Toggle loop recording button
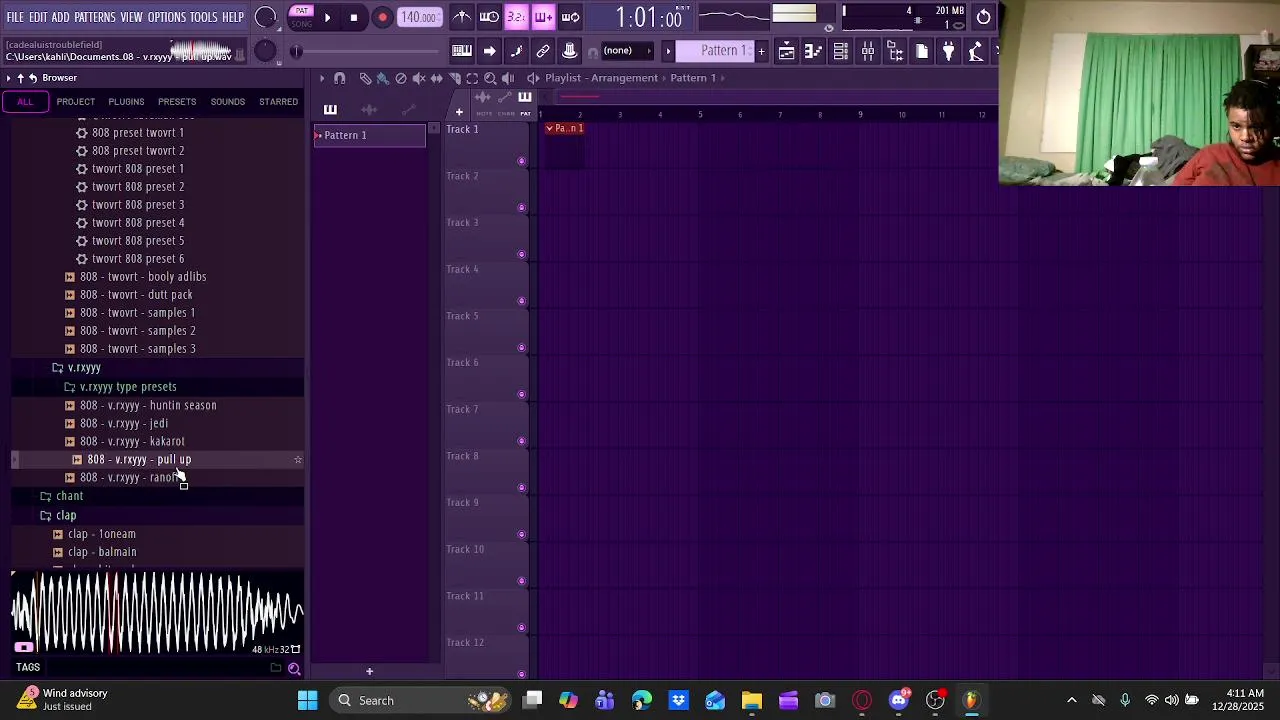The height and width of the screenshot is (720, 1280). [x=570, y=17]
